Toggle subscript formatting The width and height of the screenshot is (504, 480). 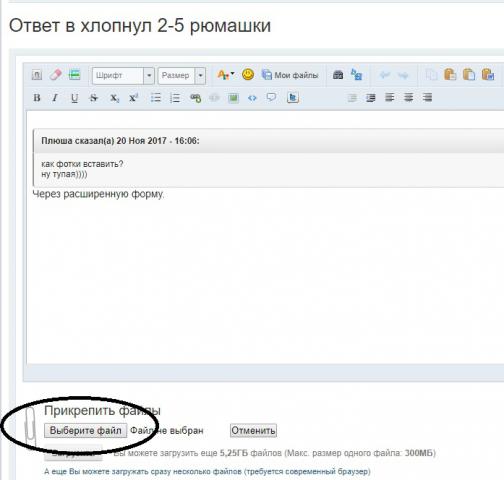(x=114, y=98)
